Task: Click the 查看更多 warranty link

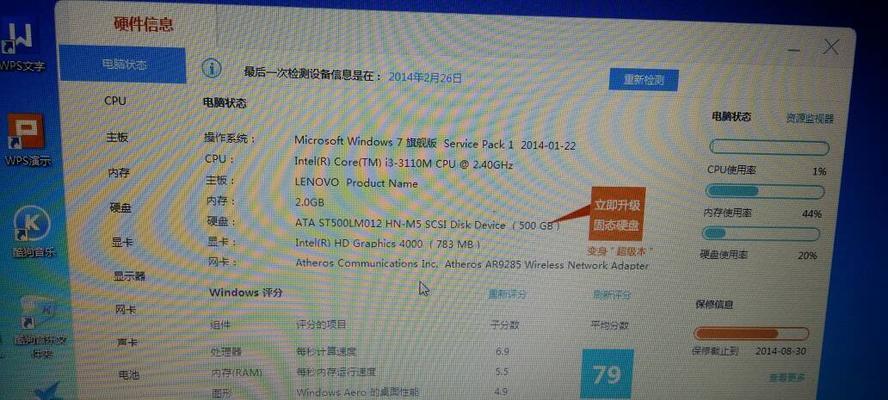Action: pos(787,377)
